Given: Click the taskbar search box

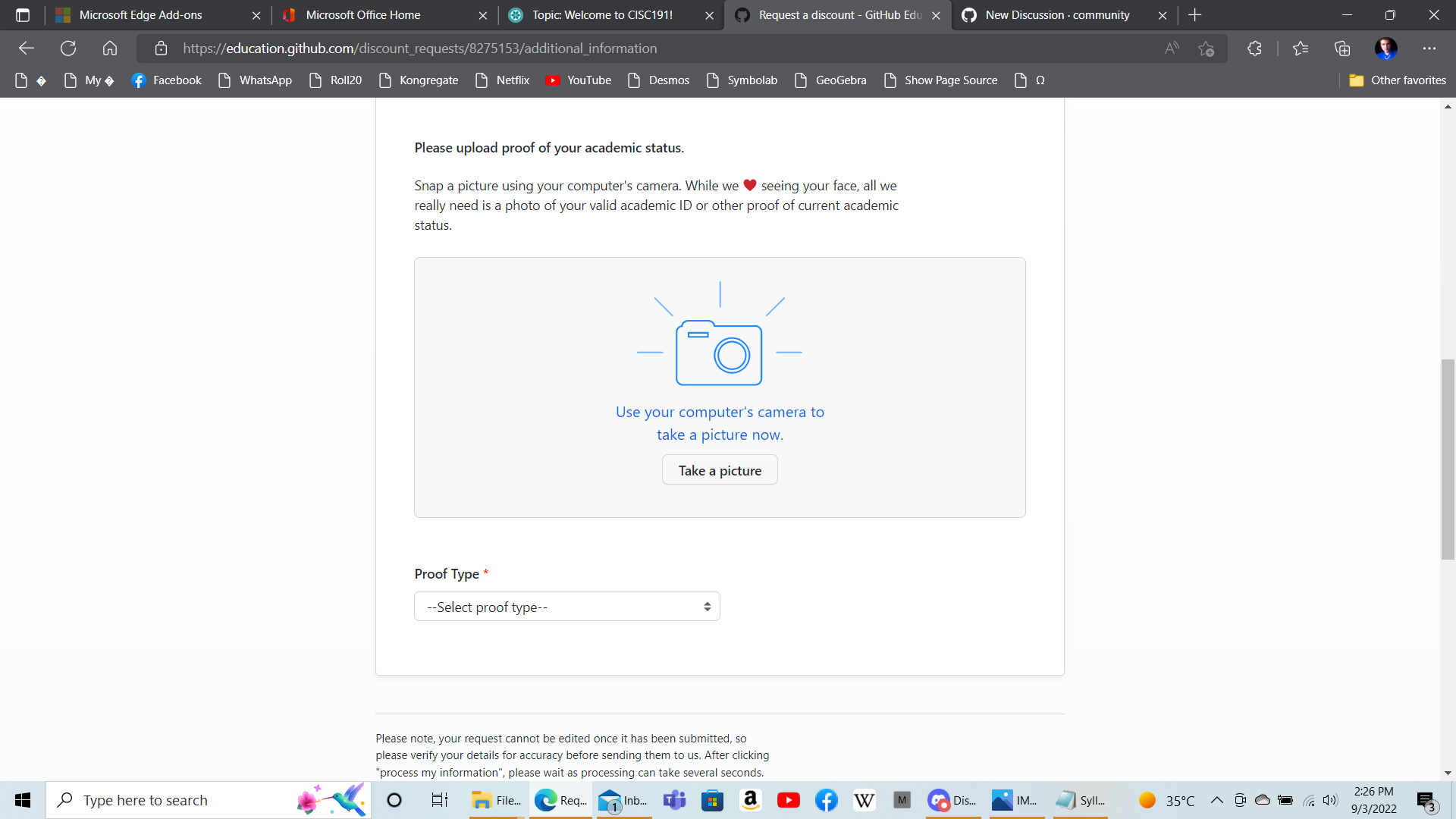Looking at the screenshot, I should (x=209, y=800).
